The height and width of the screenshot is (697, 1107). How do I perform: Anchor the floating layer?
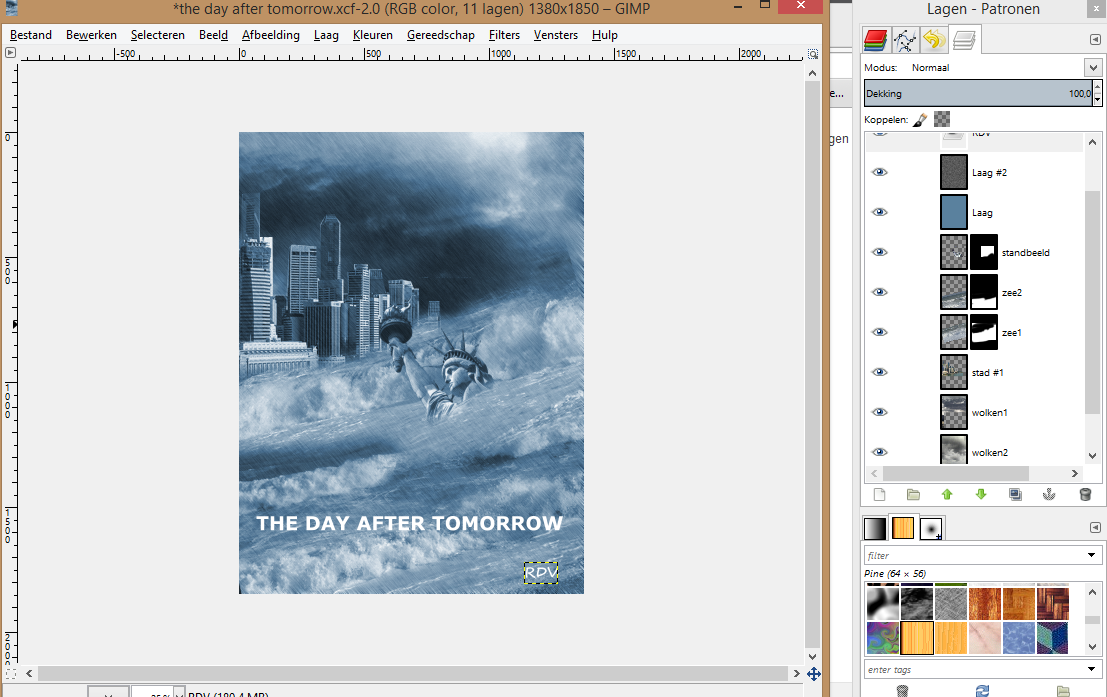point(1049,494)
